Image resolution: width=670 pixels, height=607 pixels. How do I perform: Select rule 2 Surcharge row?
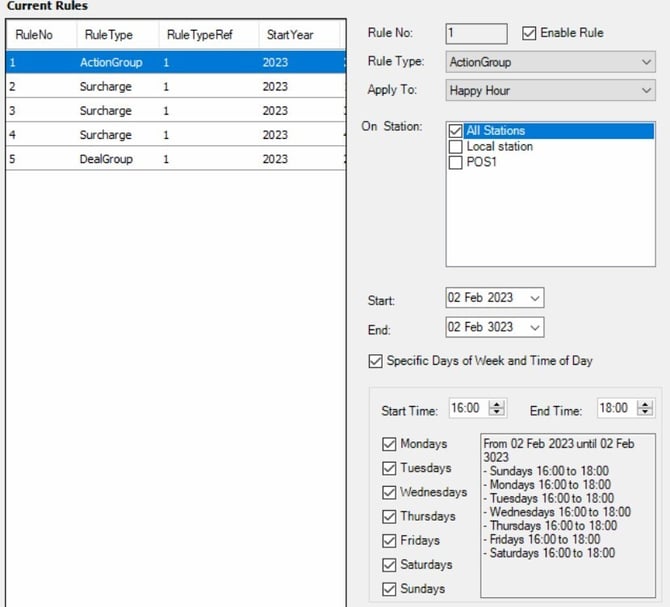coord(176,87)
